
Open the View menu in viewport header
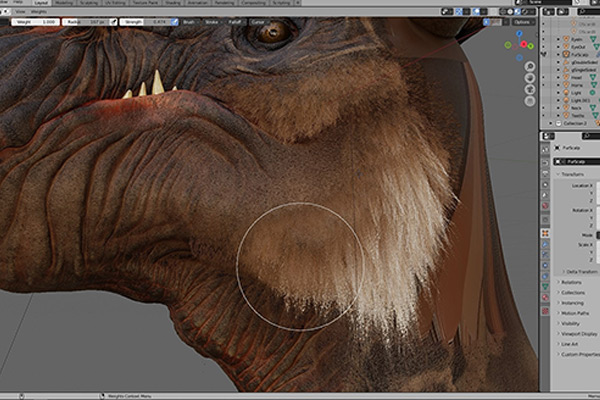20,12
